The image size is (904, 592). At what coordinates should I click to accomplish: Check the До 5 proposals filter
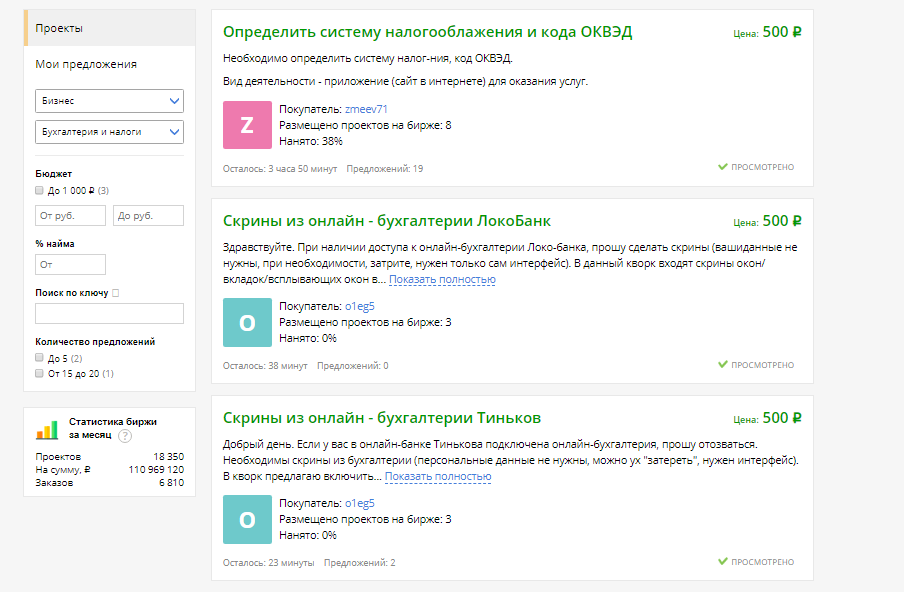(39, 357)
